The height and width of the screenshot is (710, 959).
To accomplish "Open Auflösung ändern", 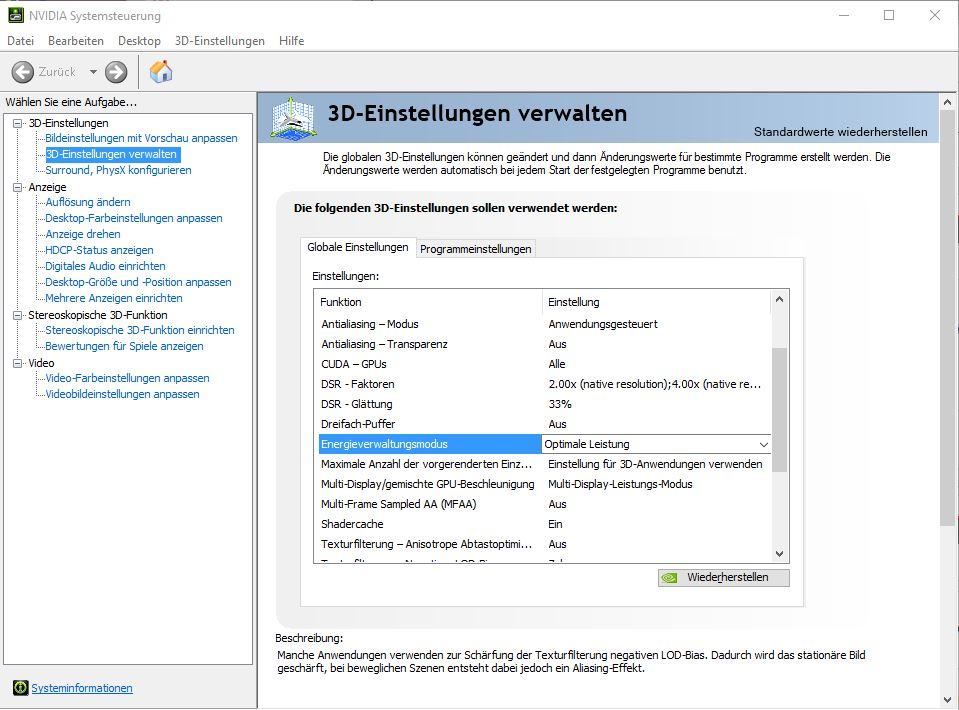I will (87, 202).
